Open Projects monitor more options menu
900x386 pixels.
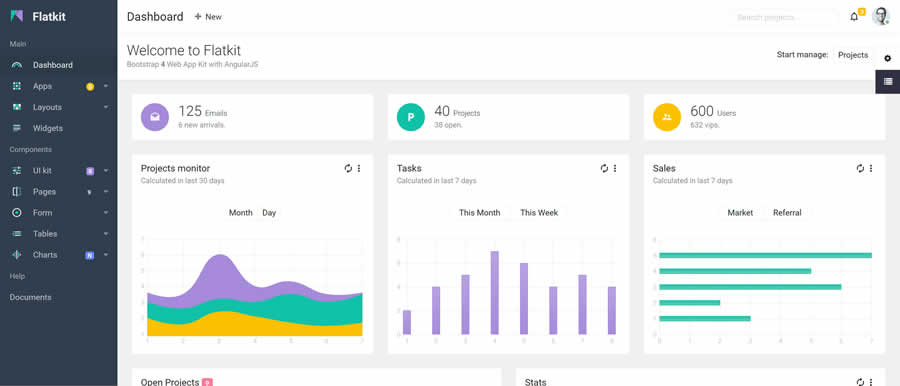click(x=359, y=168)
